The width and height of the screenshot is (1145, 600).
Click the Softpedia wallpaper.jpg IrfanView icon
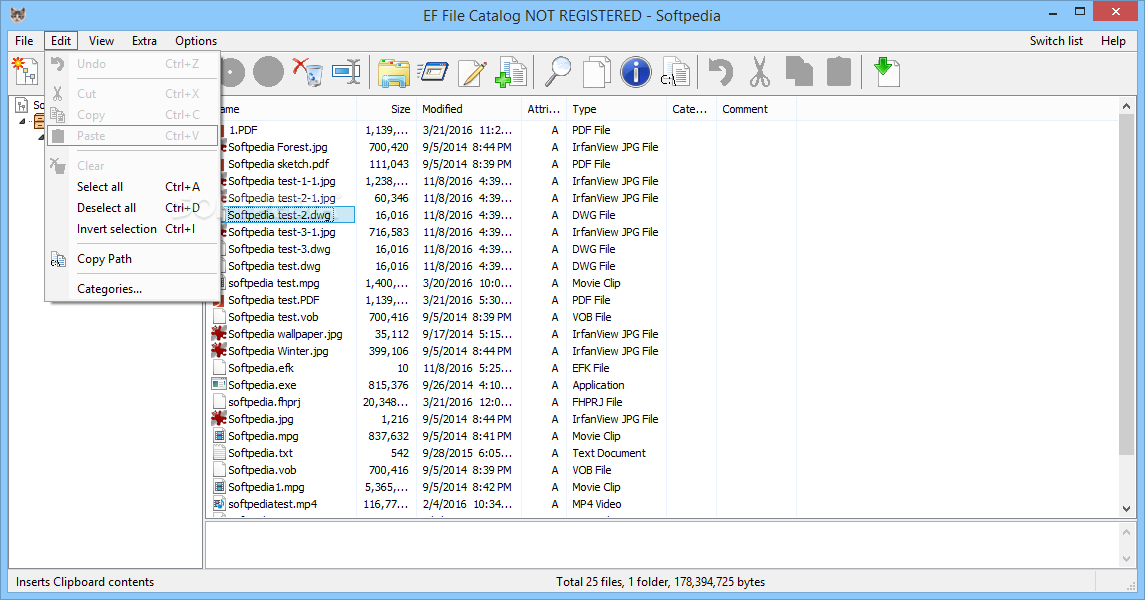point(218,334)
